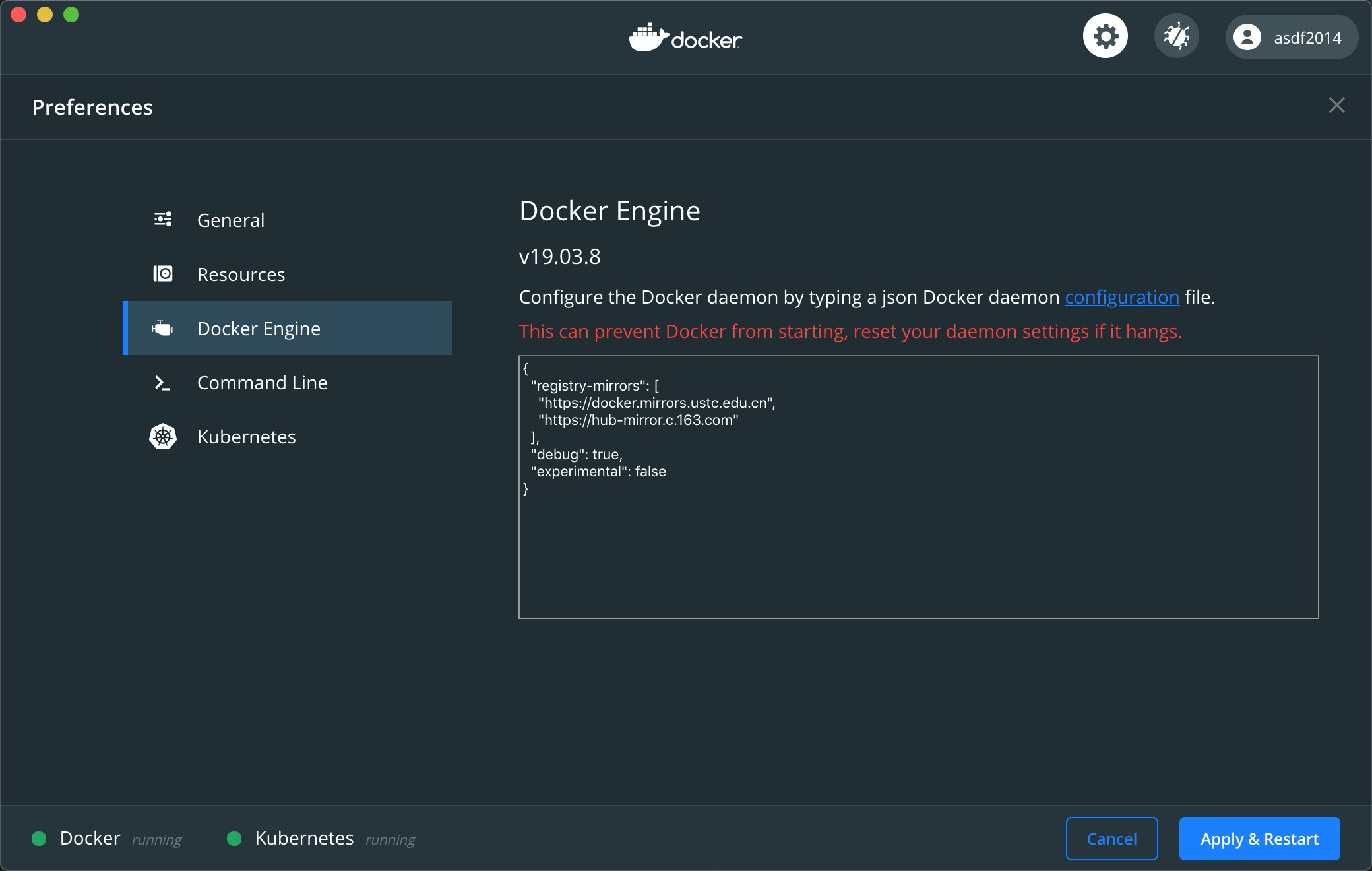The height and width of the screenshot is (871, 1372).
Task: Click the General sliders icon
Action: click(163, 219)
